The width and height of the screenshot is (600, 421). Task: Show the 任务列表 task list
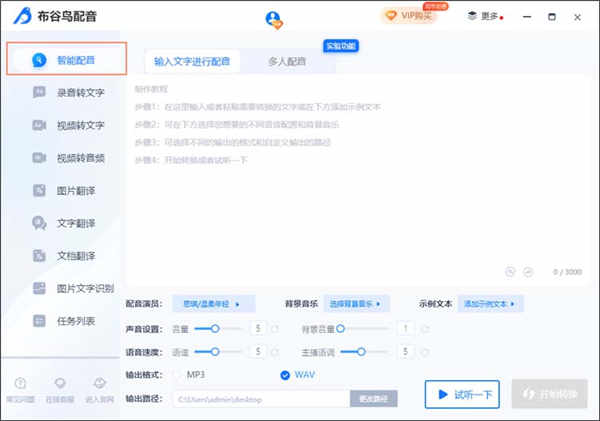[64, 321]
